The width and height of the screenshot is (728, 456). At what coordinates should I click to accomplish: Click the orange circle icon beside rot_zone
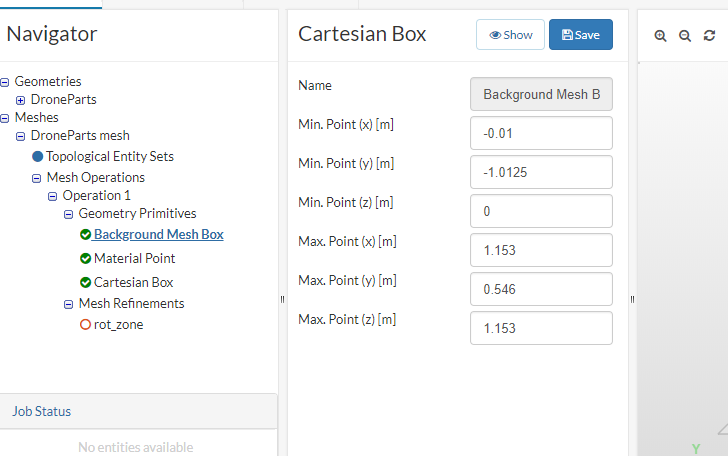(x=85, y=325)
